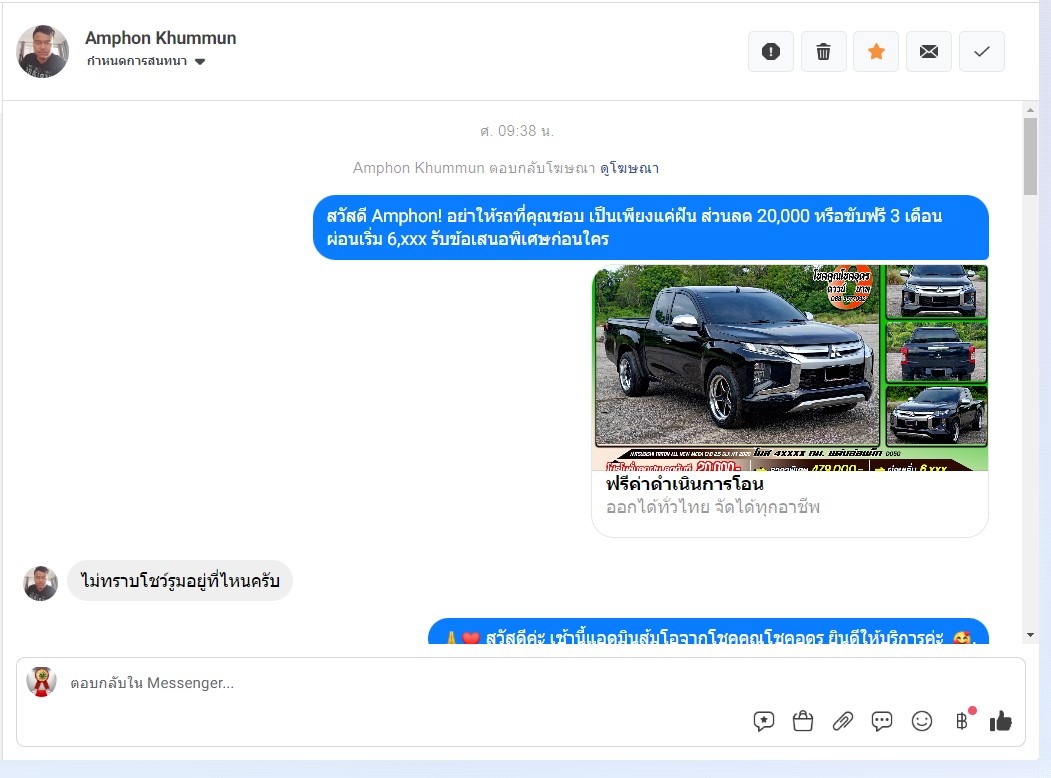The width and height of the screenshot is (1051, 778).
Task: Send a thumbs-up like
Action: [x=1001, y=721]
